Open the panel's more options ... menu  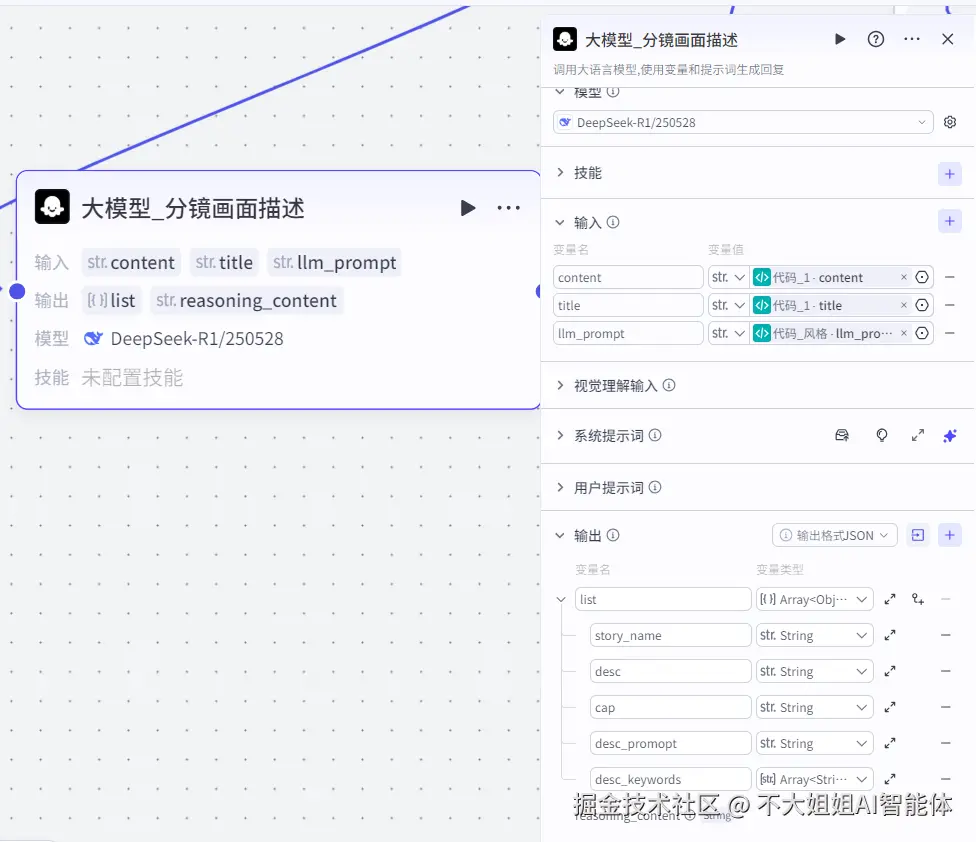[911, 39]
